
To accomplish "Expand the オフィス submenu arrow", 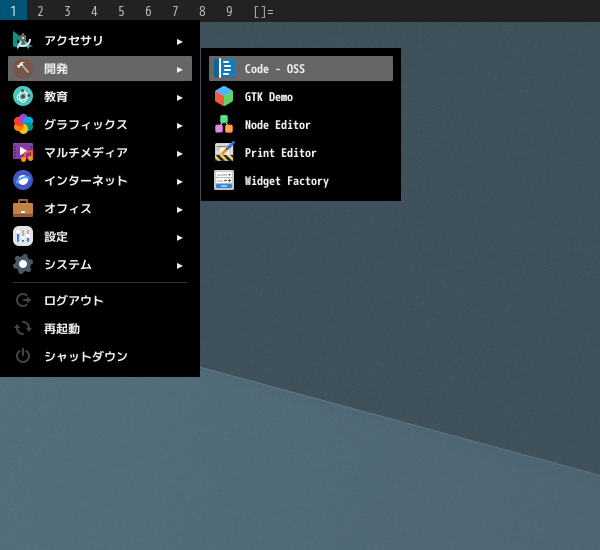I will (179, 209).
